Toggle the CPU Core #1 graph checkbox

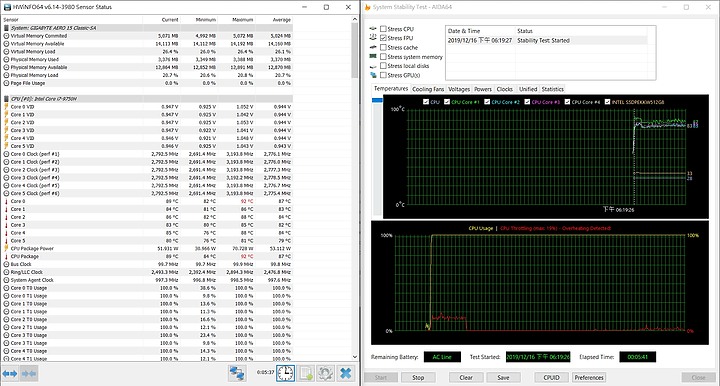[x=447, y=102]
